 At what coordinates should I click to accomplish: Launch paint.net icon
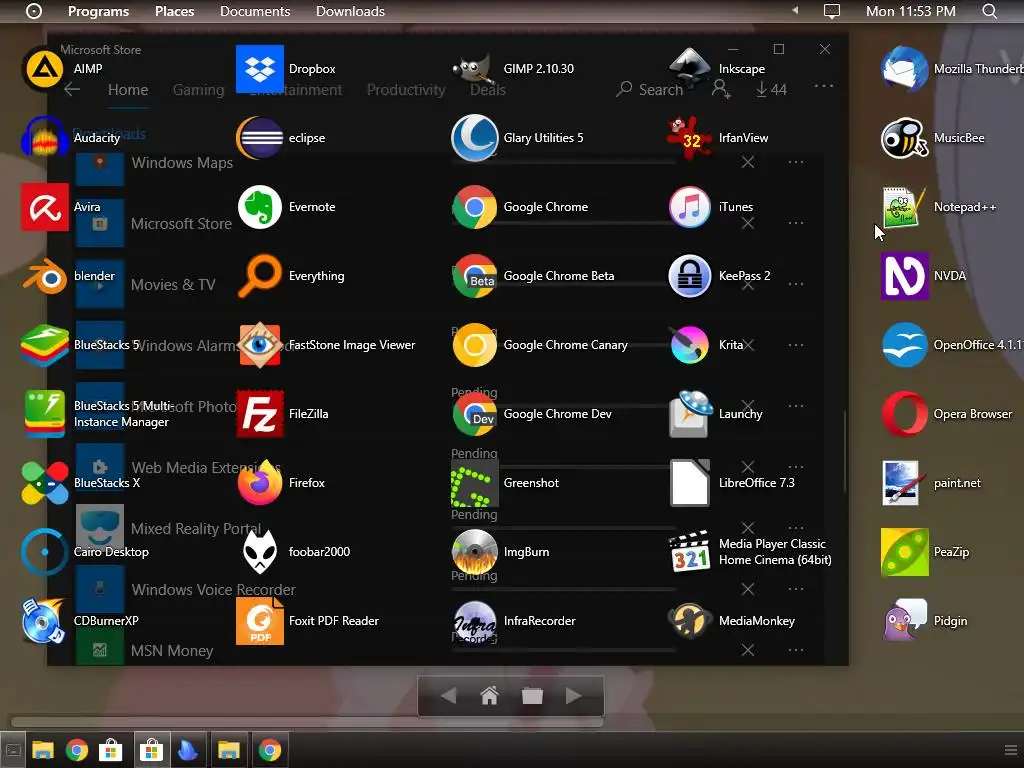(904, 483)
